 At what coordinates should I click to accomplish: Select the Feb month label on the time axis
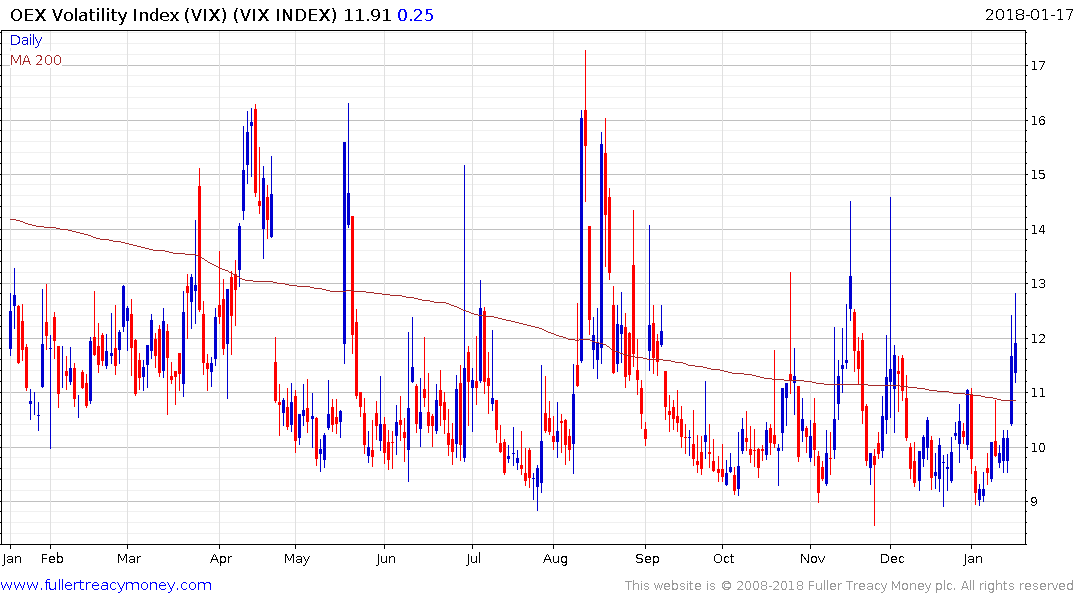52,559
